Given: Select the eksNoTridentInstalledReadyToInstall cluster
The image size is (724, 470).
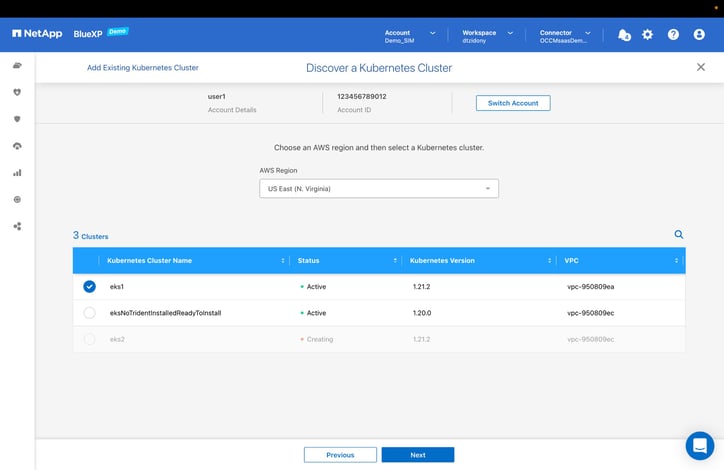Looking at the screenshot, I should (x=90, y=313).
